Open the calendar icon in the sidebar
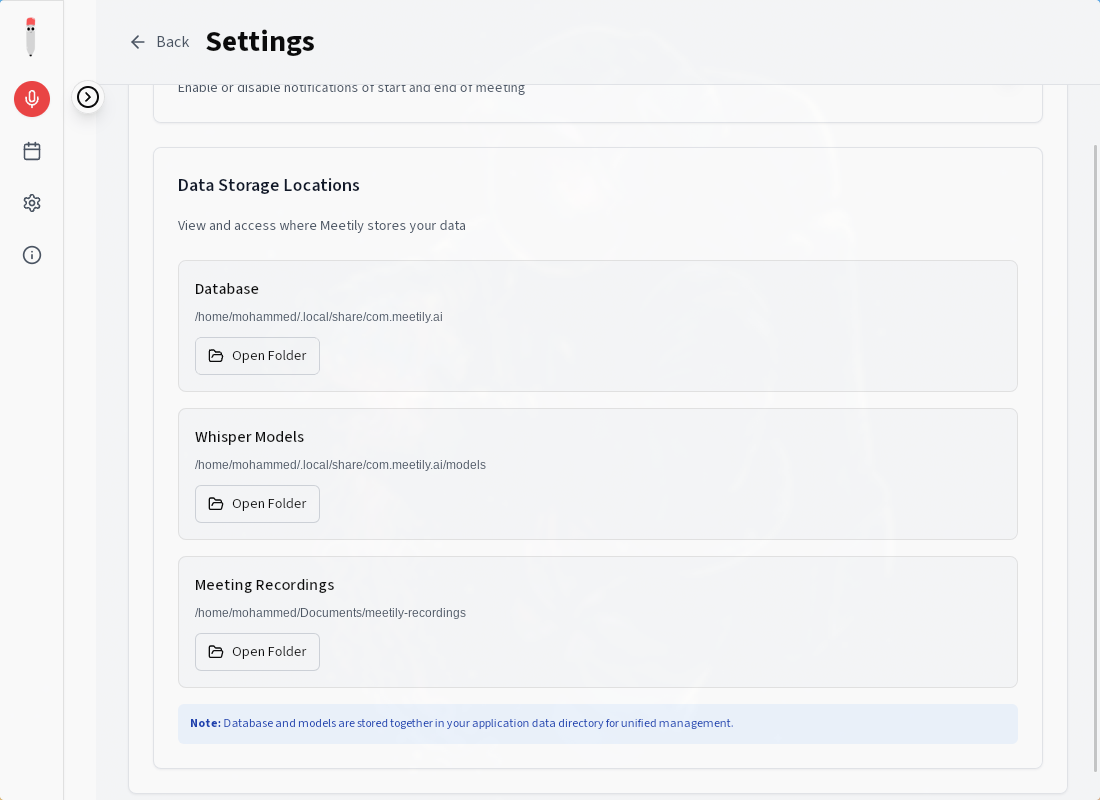 tap(32, 151)
